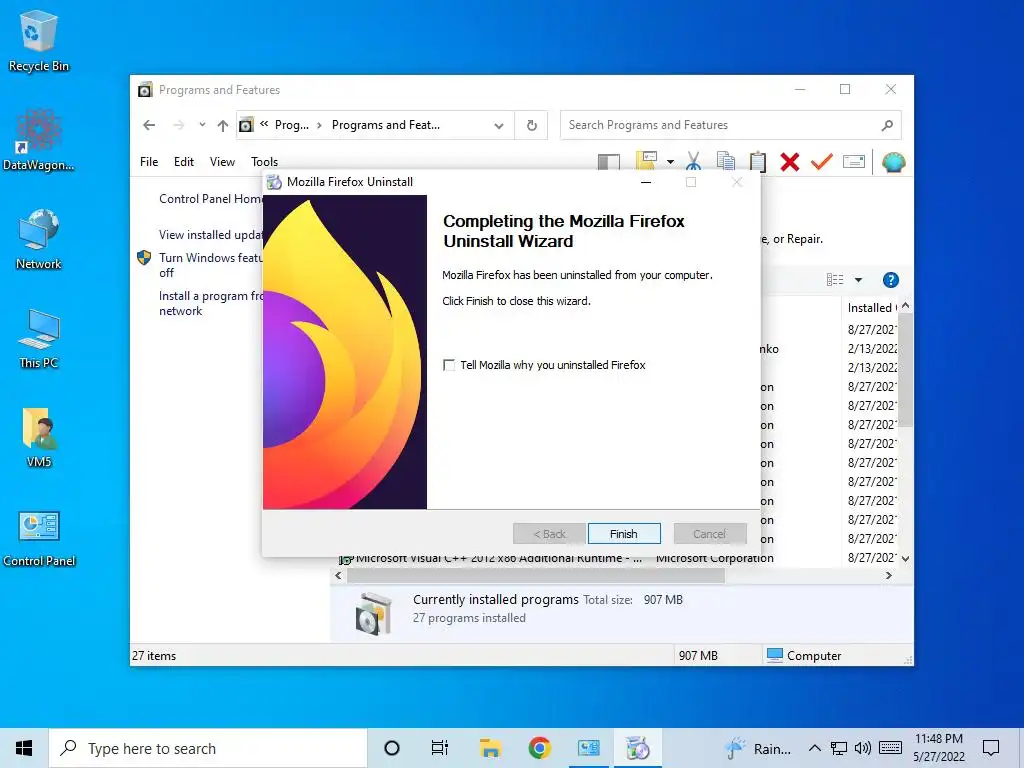Click the Task View taskbar icon
1024x768 pixels.
point(440,748)
